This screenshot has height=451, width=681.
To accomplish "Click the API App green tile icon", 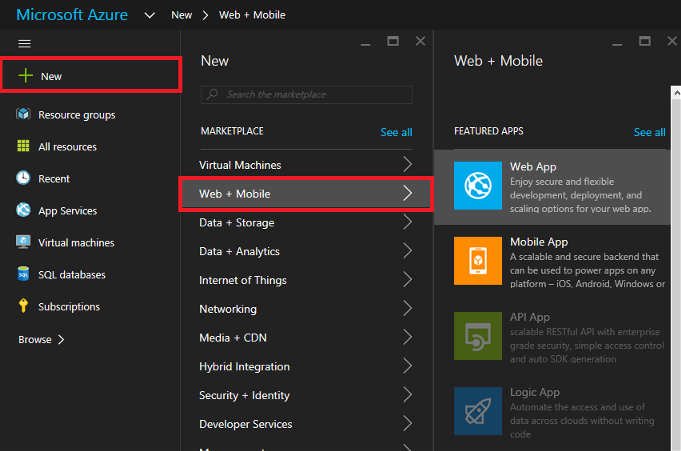I will pos(478,336).
